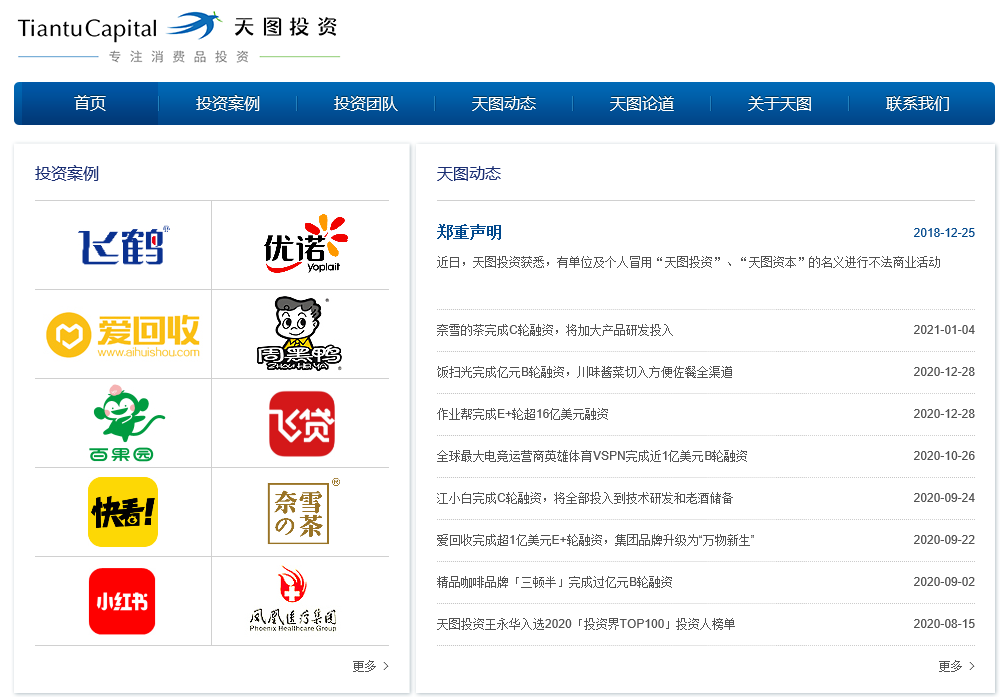Select the Aihuishou (爱回收) logo

click(123, 334)
